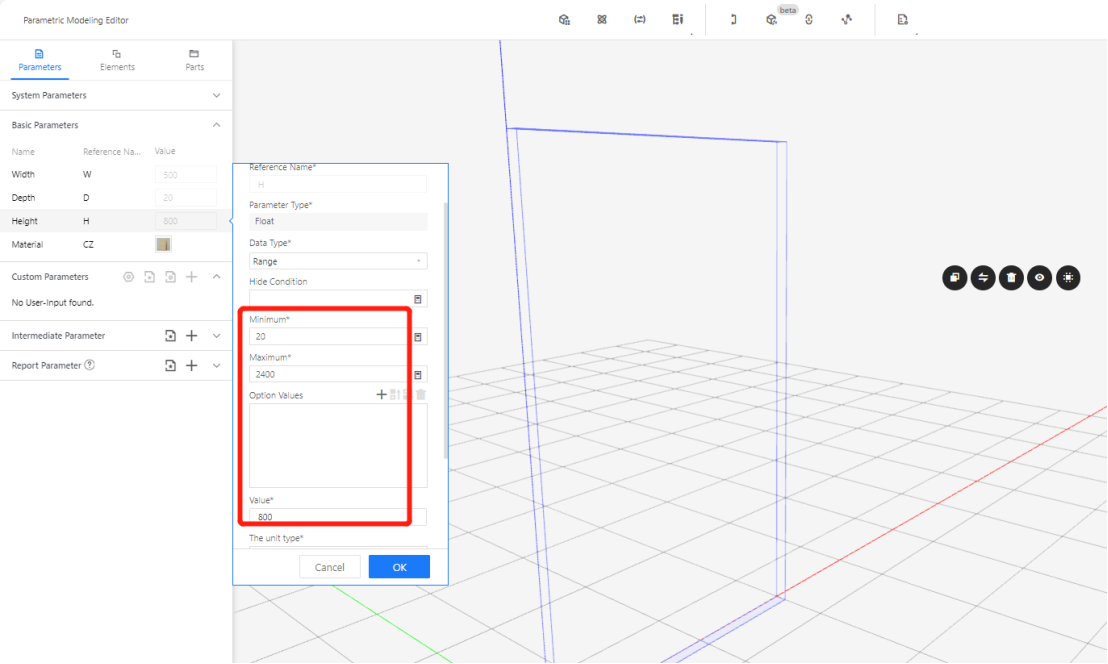Screen dimensions: 1108x664
Task: Click the copy icon in floating toolbar
Action: point(955,278)
